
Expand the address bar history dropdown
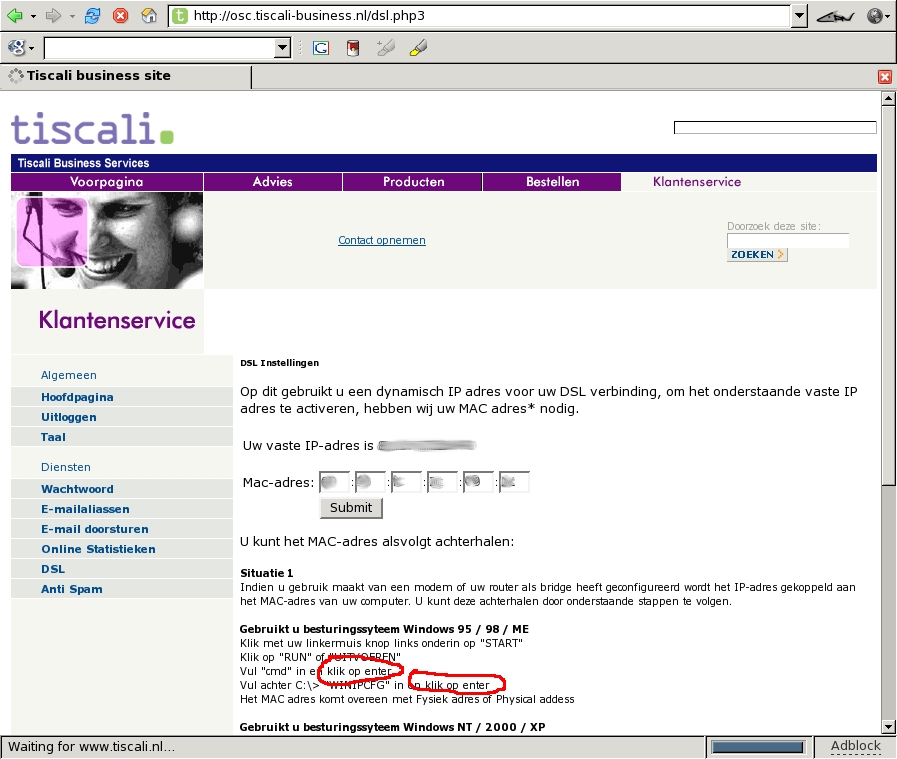click(x=799, y=16)
